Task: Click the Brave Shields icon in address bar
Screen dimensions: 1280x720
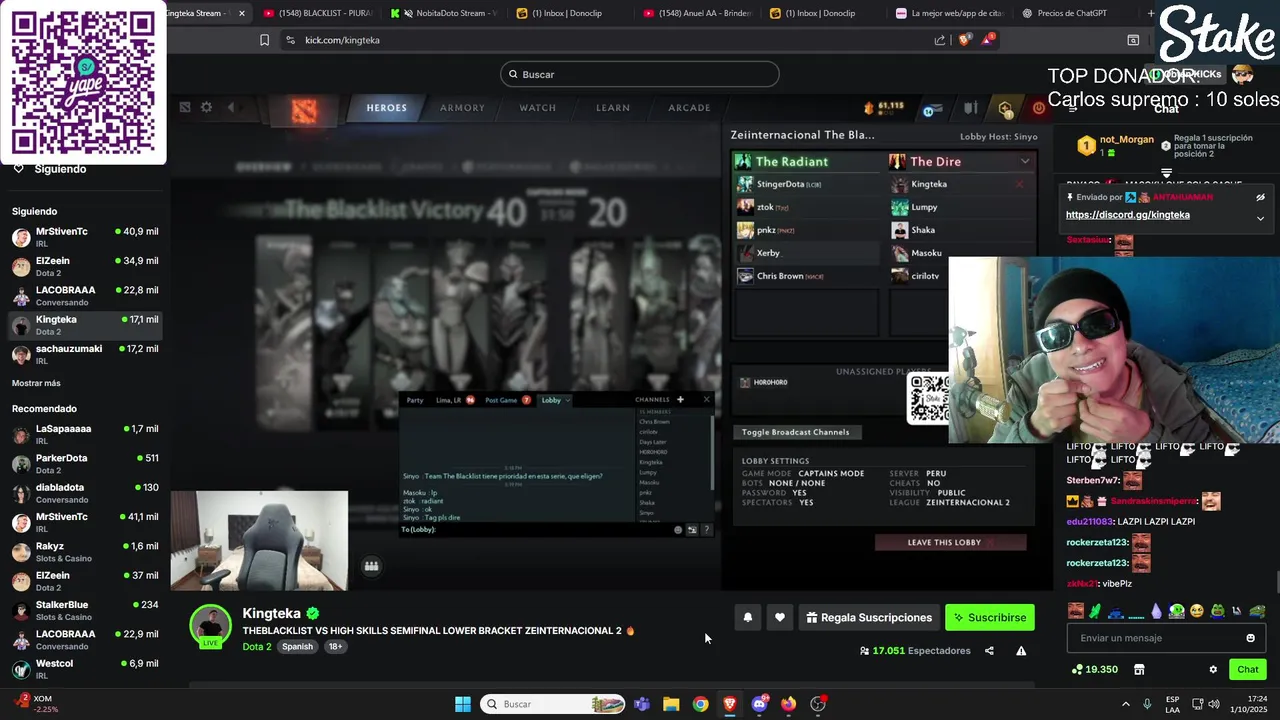Action: pos(964,40)
